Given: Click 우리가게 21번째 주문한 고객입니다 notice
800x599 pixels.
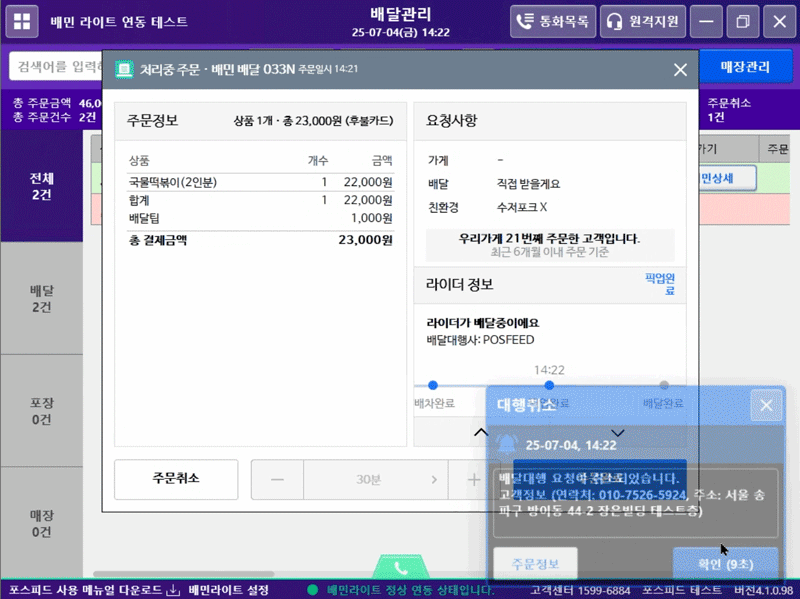Looking at the screenshot, I should [x=549, y=238].
